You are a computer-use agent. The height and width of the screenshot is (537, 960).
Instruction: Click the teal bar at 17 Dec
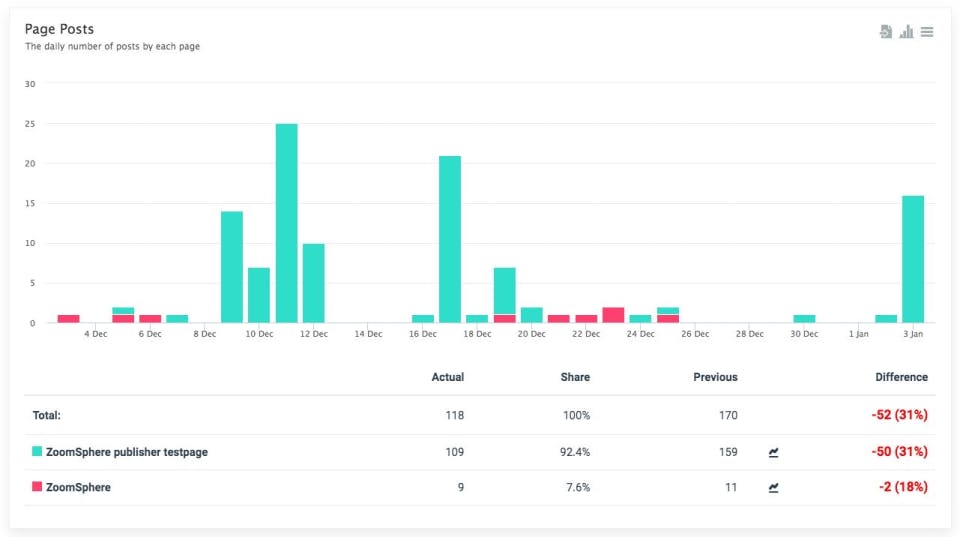450,239
